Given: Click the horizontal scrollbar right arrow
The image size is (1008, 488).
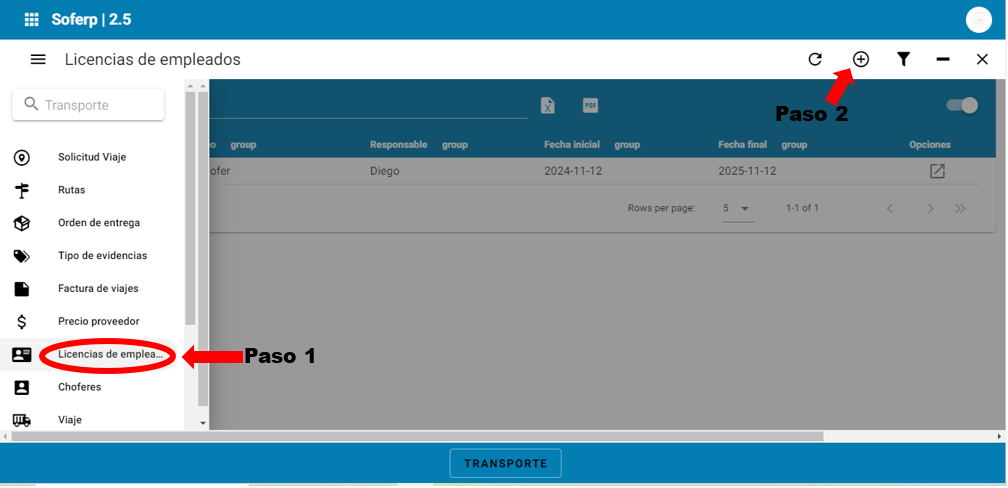Looking at the screenshot, I should [x=1000, y=436].
